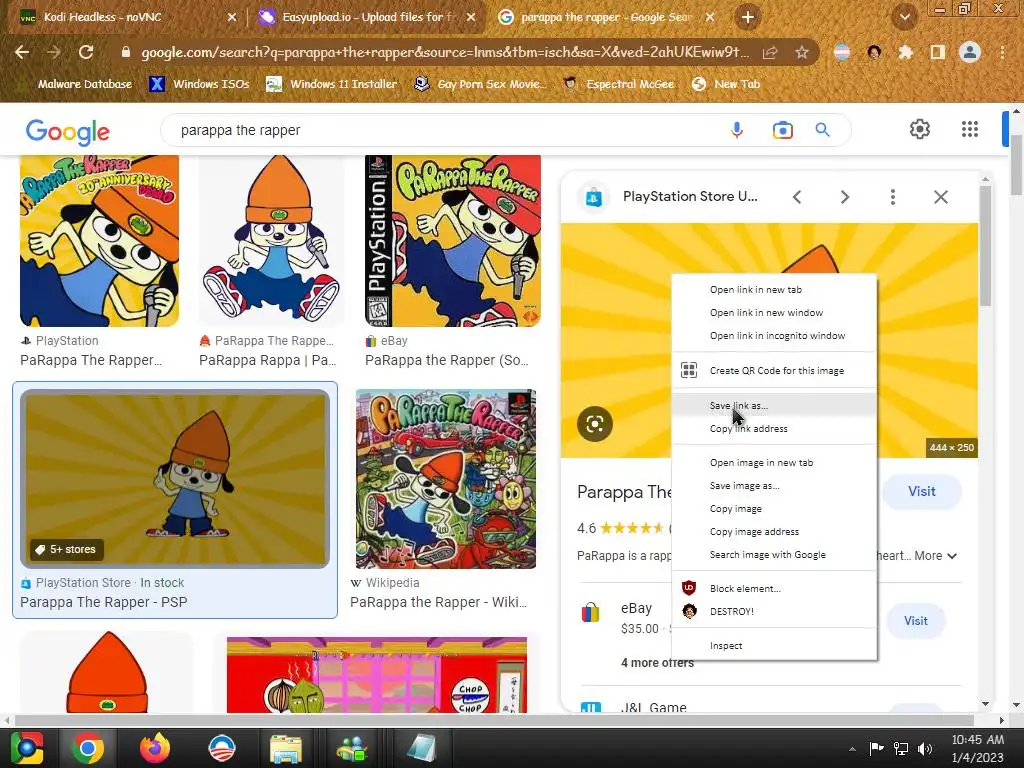Click the 4 more offers link
1024x768 pixels.
(x=657, y=663)
